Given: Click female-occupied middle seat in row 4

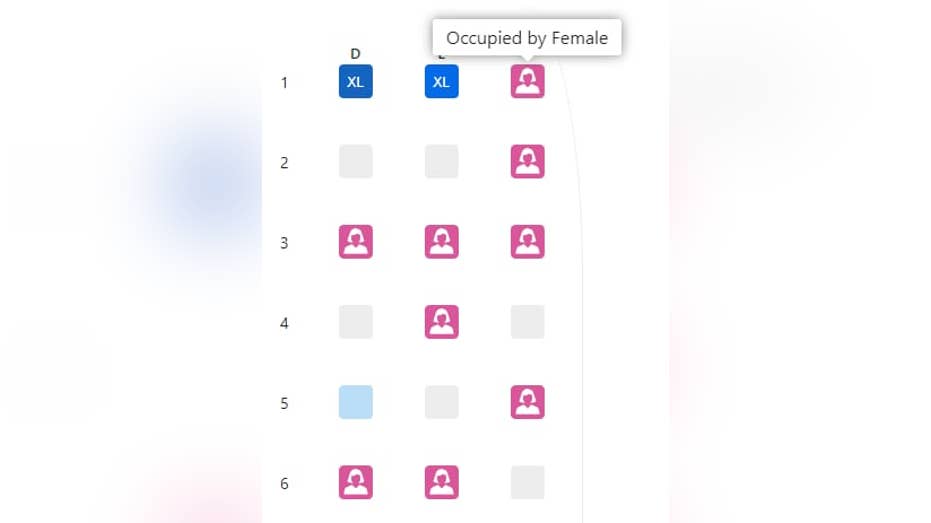Looking at the screenshot, I should coord(441,322).
